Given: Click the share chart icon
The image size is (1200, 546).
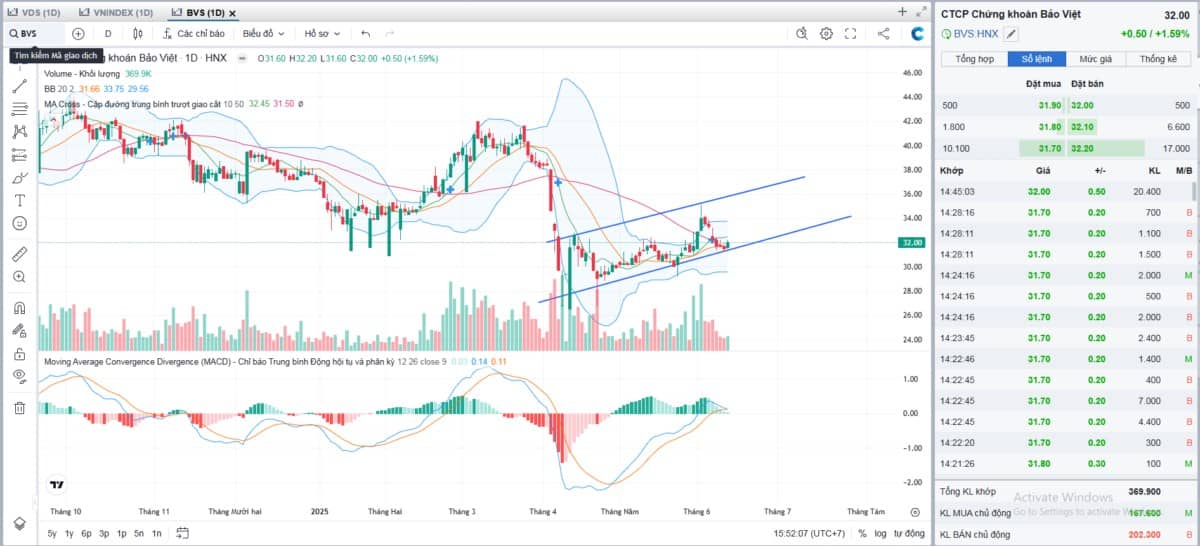Looking at the screenshot, I should pyautogui.click(x=884, y=33).
